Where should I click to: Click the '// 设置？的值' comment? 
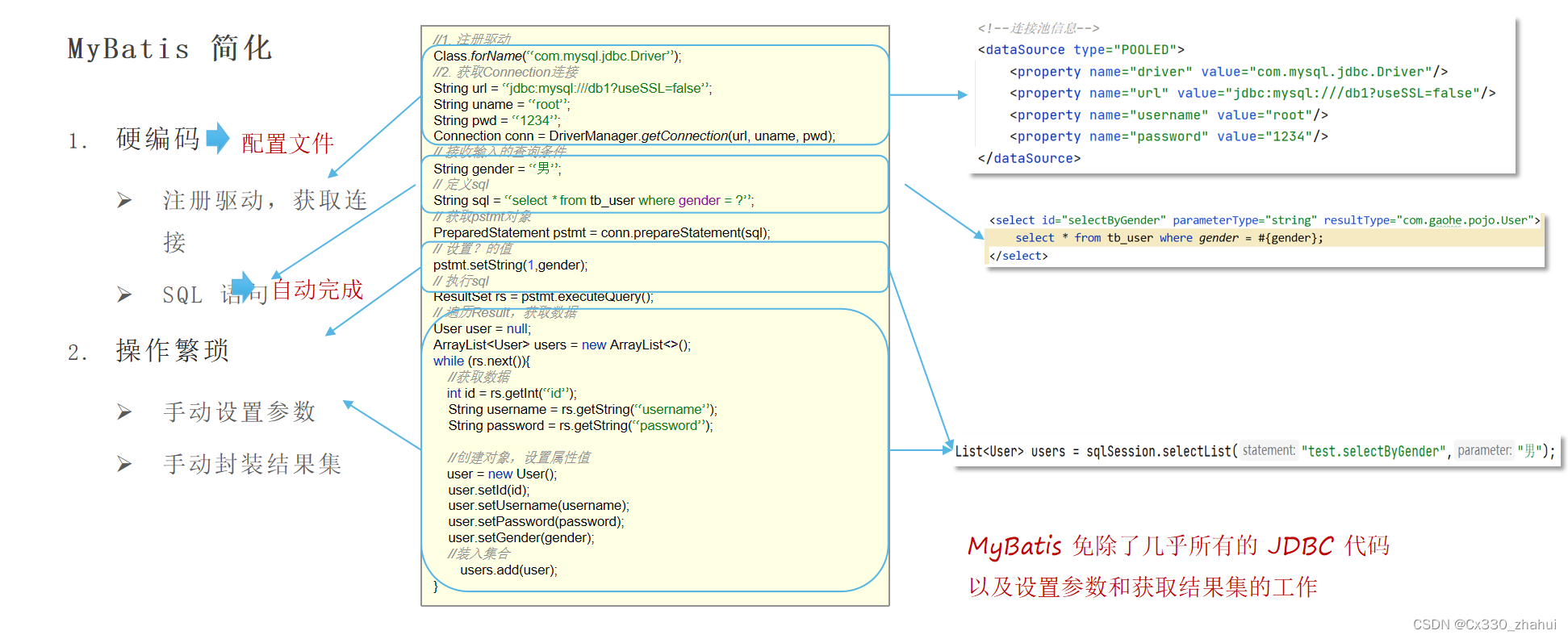point(472,248)
